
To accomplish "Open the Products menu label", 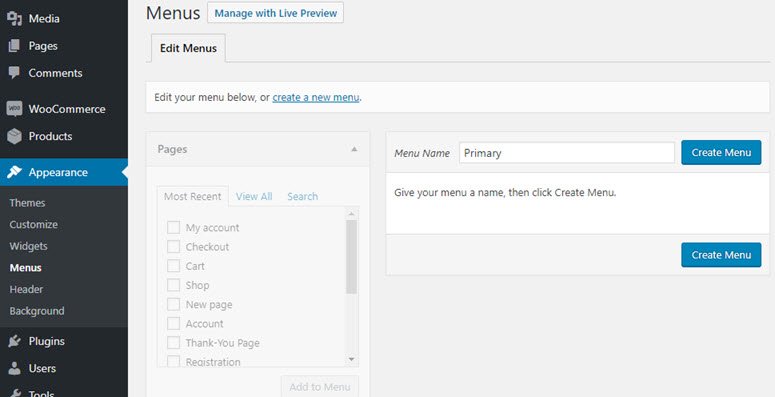I will coord(50,136).
